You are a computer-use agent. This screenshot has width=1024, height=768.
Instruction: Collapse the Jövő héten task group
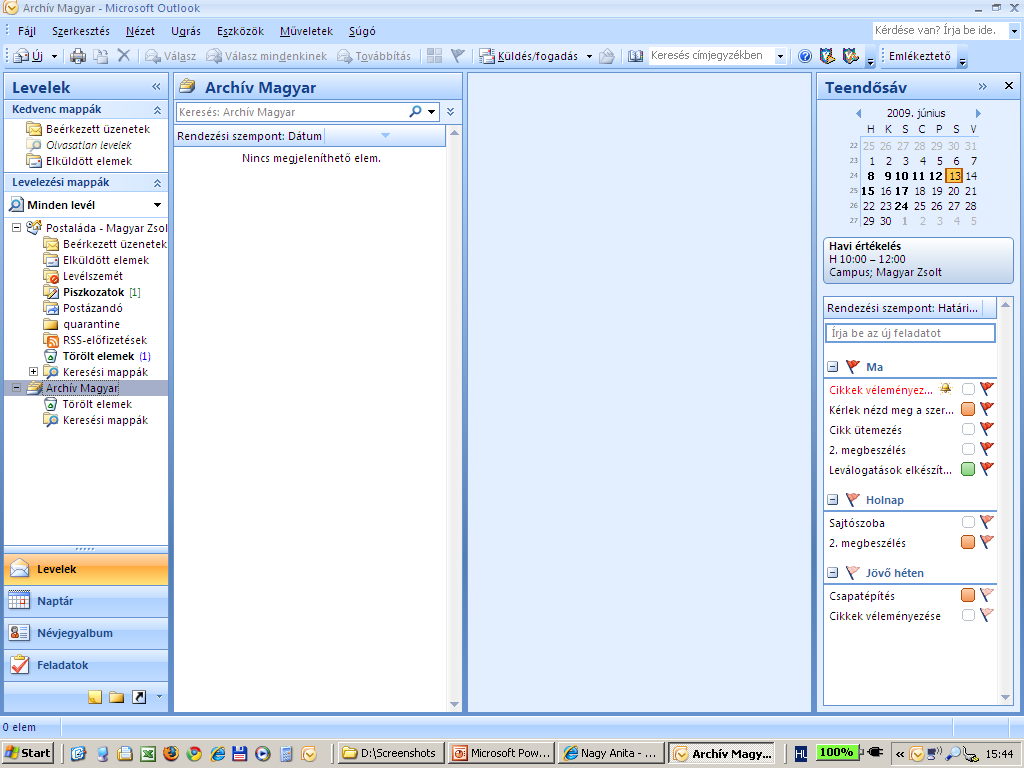click(833, 573)
